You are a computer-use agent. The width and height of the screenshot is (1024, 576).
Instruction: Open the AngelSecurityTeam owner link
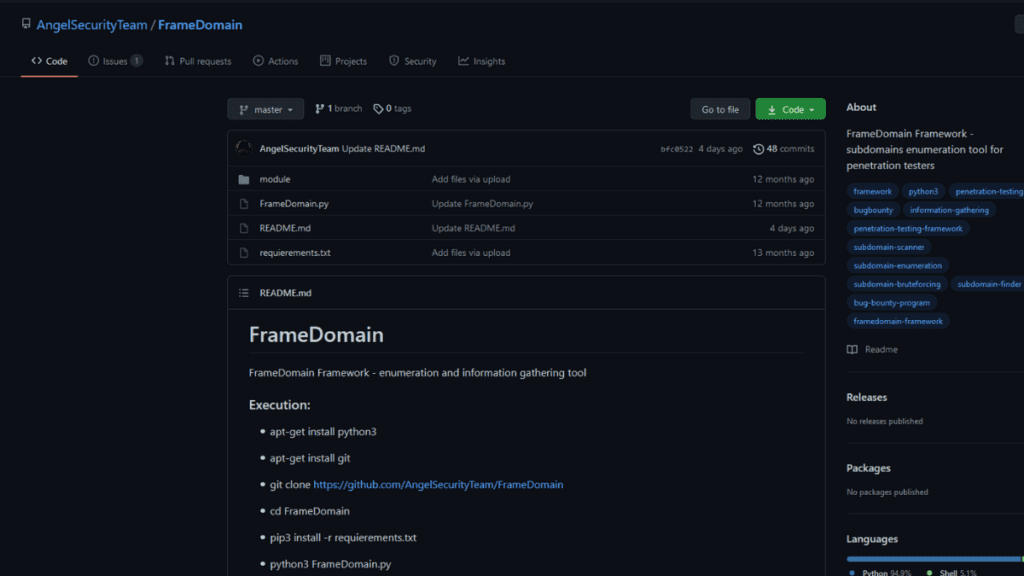point(91,25)
